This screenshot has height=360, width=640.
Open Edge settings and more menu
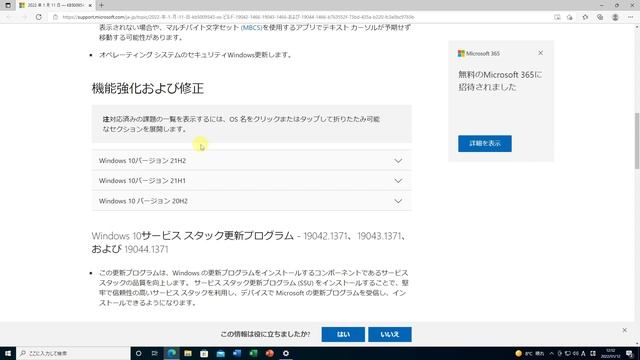(631, 17)
